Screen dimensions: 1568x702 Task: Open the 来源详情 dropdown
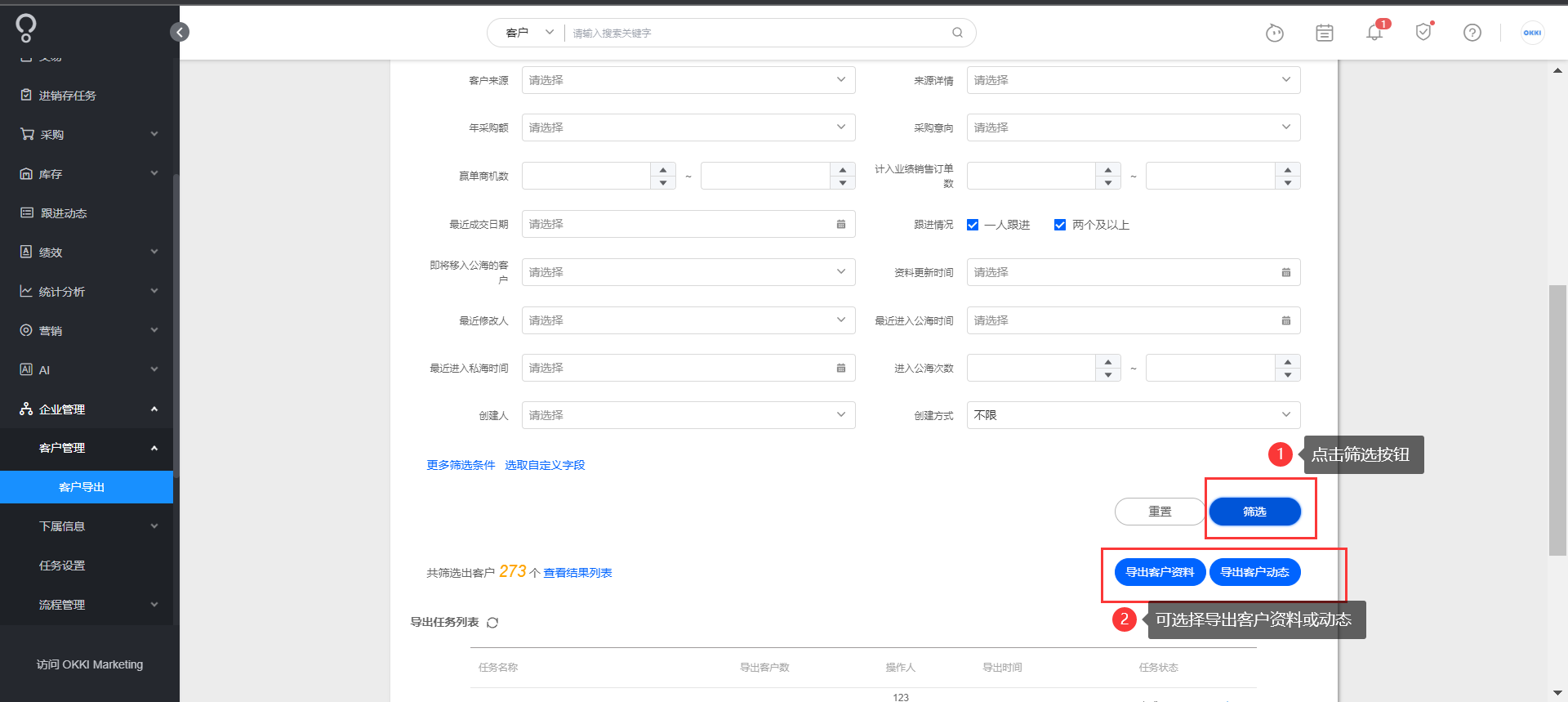pos(1134,80)
